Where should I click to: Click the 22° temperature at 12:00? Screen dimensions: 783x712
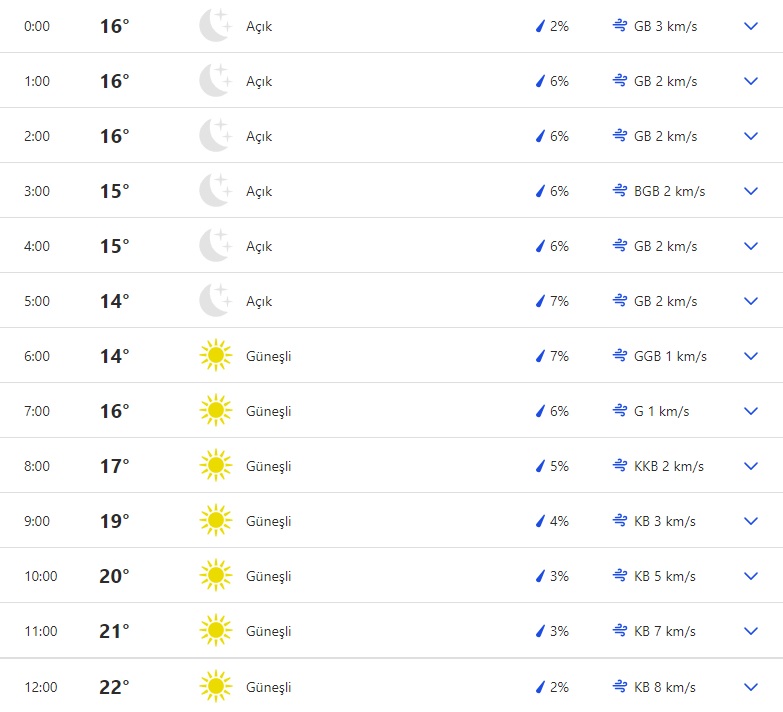[114, 687]
